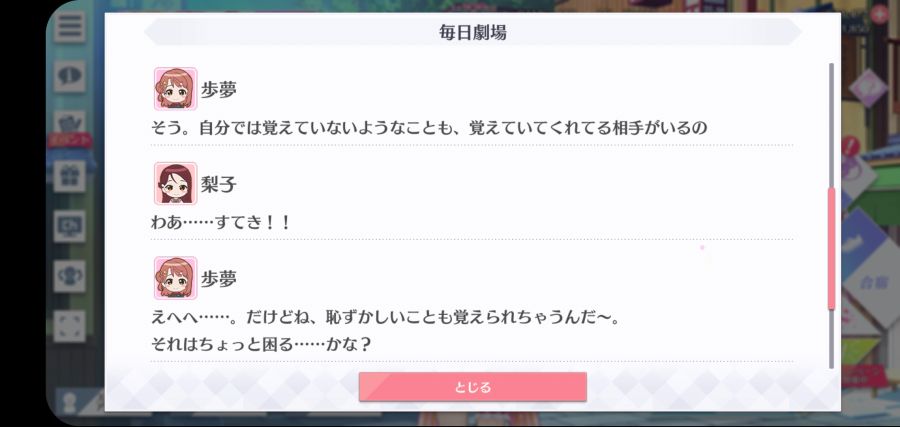Open the speech bubble chat icon
This screenshot has width=900, height=427.
pos(70,76)
